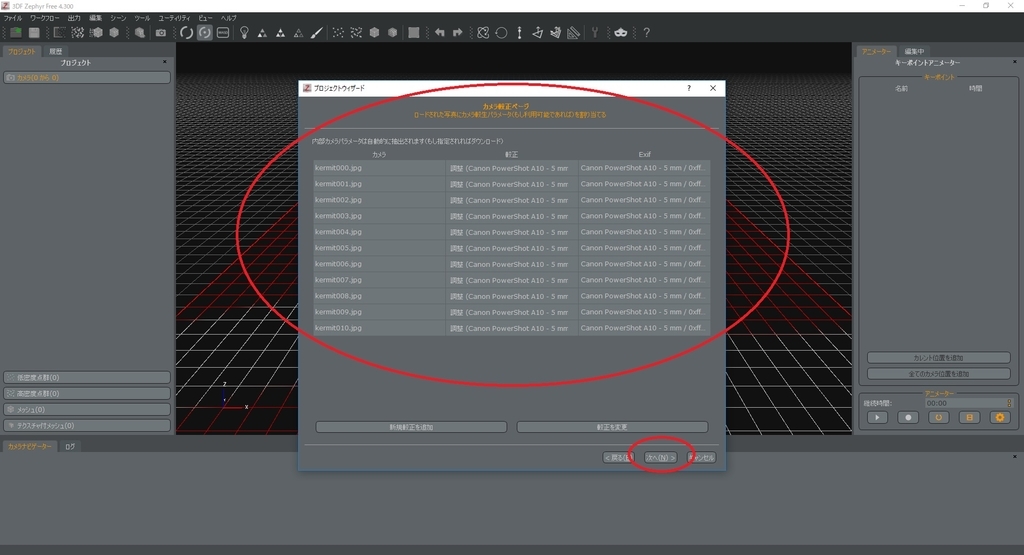Play the keypoint animation
Viewport: 1024px width, 555px height.
tap(877, 418)
